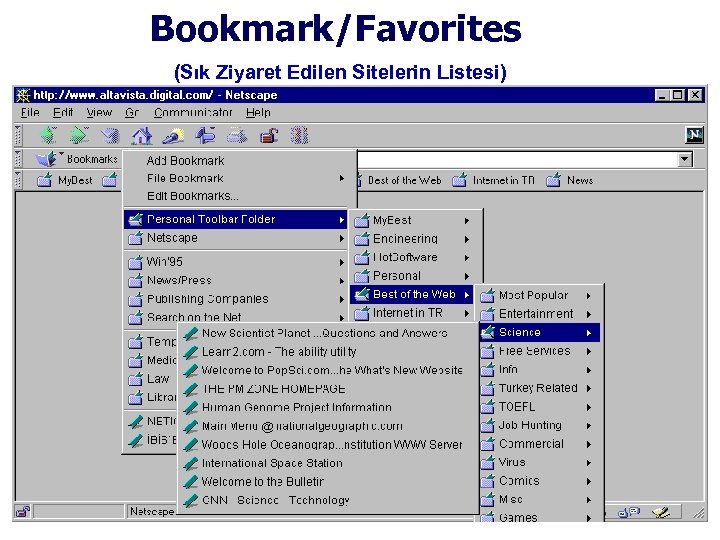Select Comics folder entry

540,481
